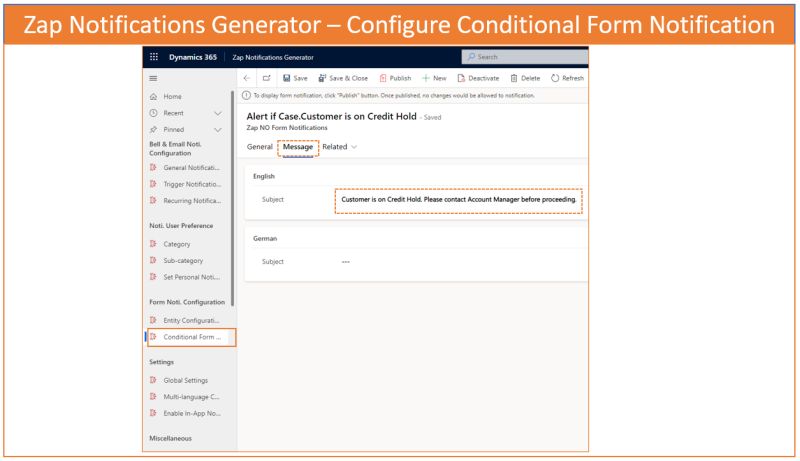Refresh the form

pos(567,78)
